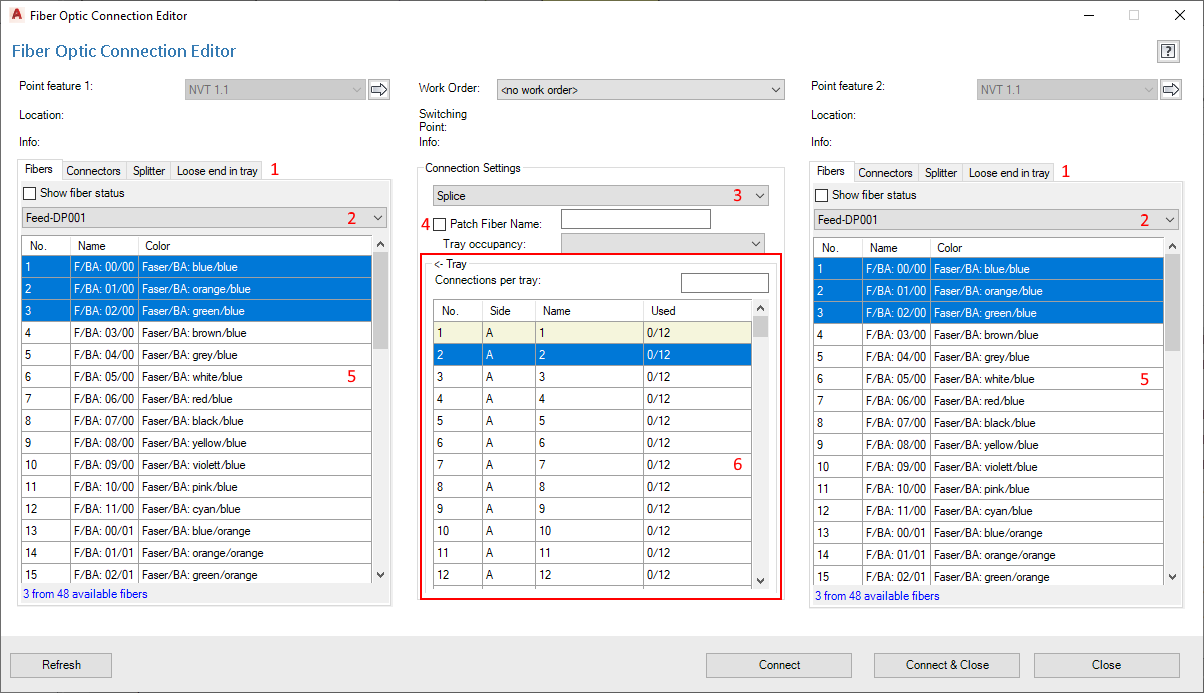The width and height of the screenshot is (1204, 693).
Task: Select tray number 2 in the Tray table
Action: coord(592,355)
